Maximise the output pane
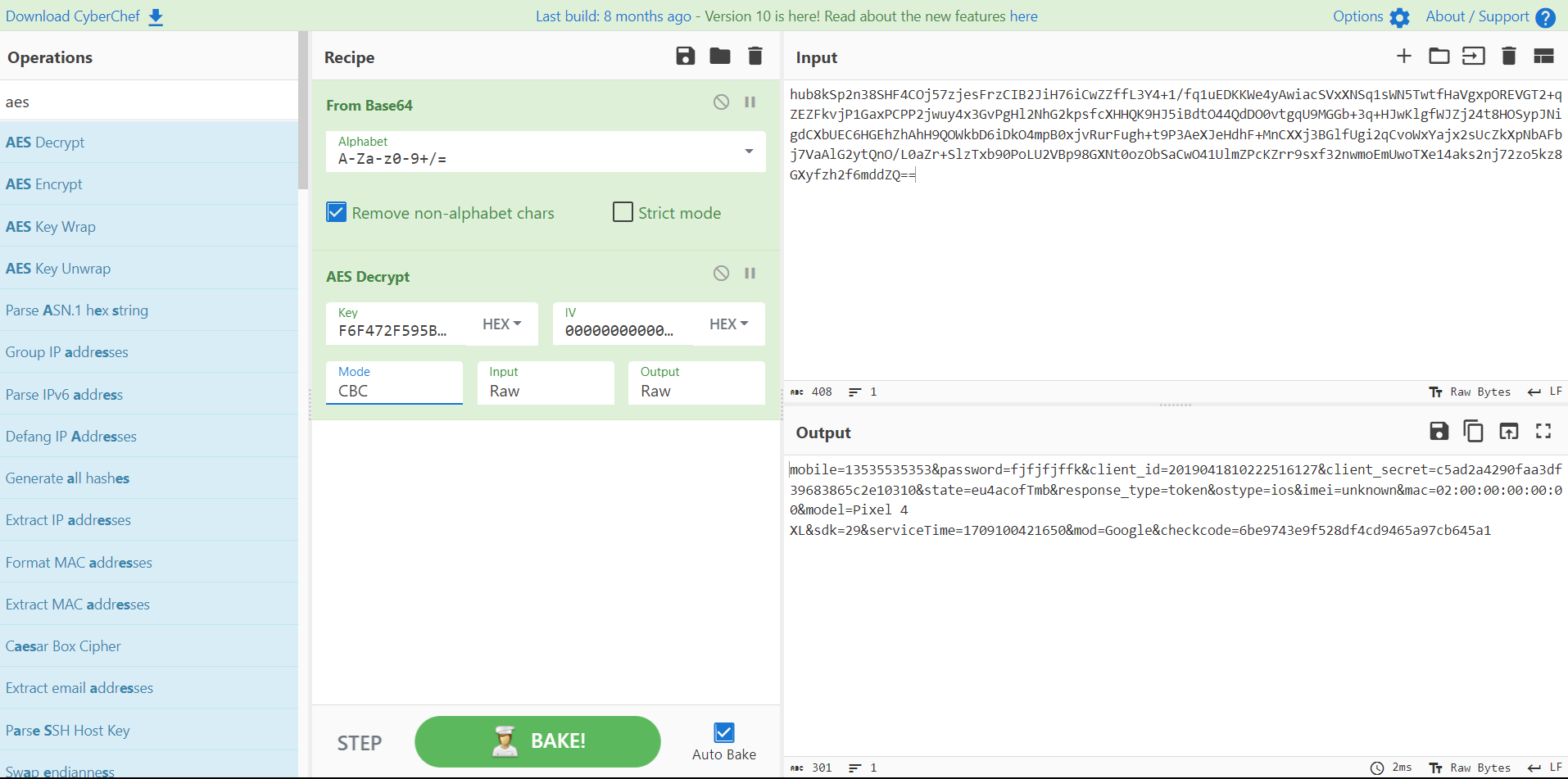This screenshot has width=1568, height=779. pos(1543,431)
